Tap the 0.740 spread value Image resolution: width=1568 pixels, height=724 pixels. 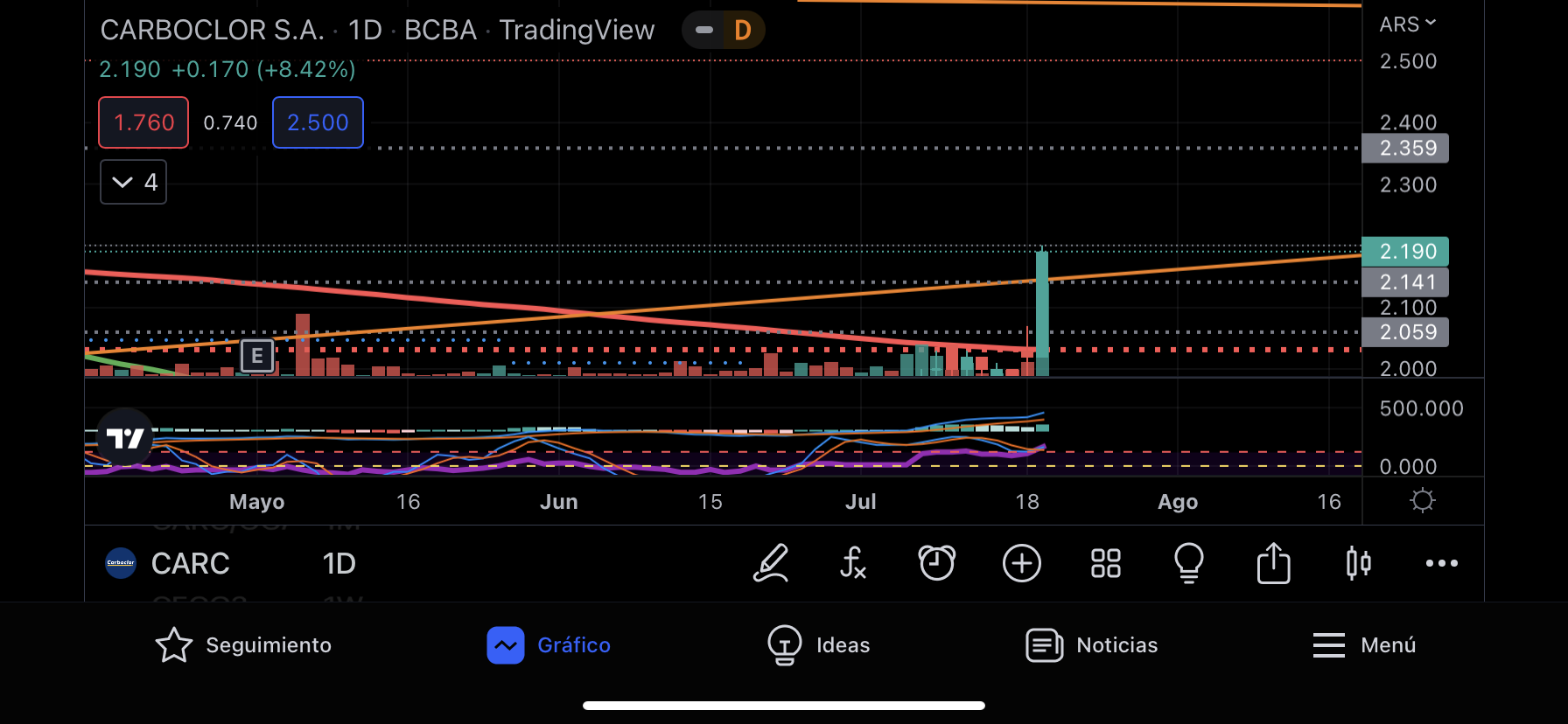[230, 122]
